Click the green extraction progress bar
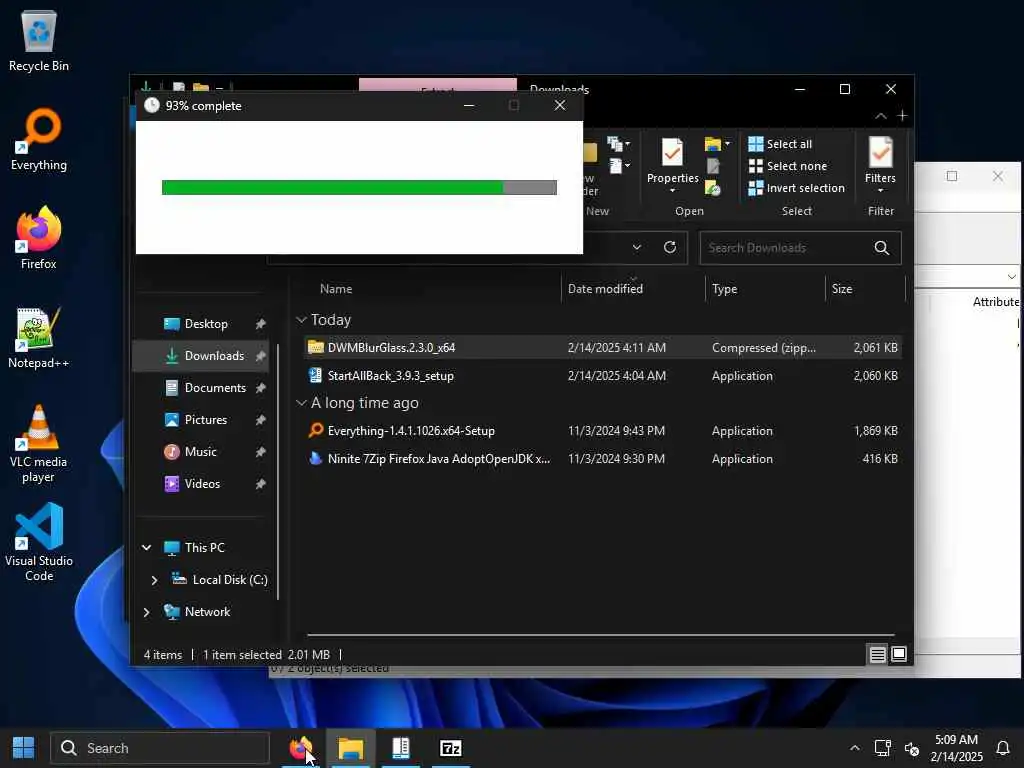Screen dimensions: 1024x768 point(359,187)
